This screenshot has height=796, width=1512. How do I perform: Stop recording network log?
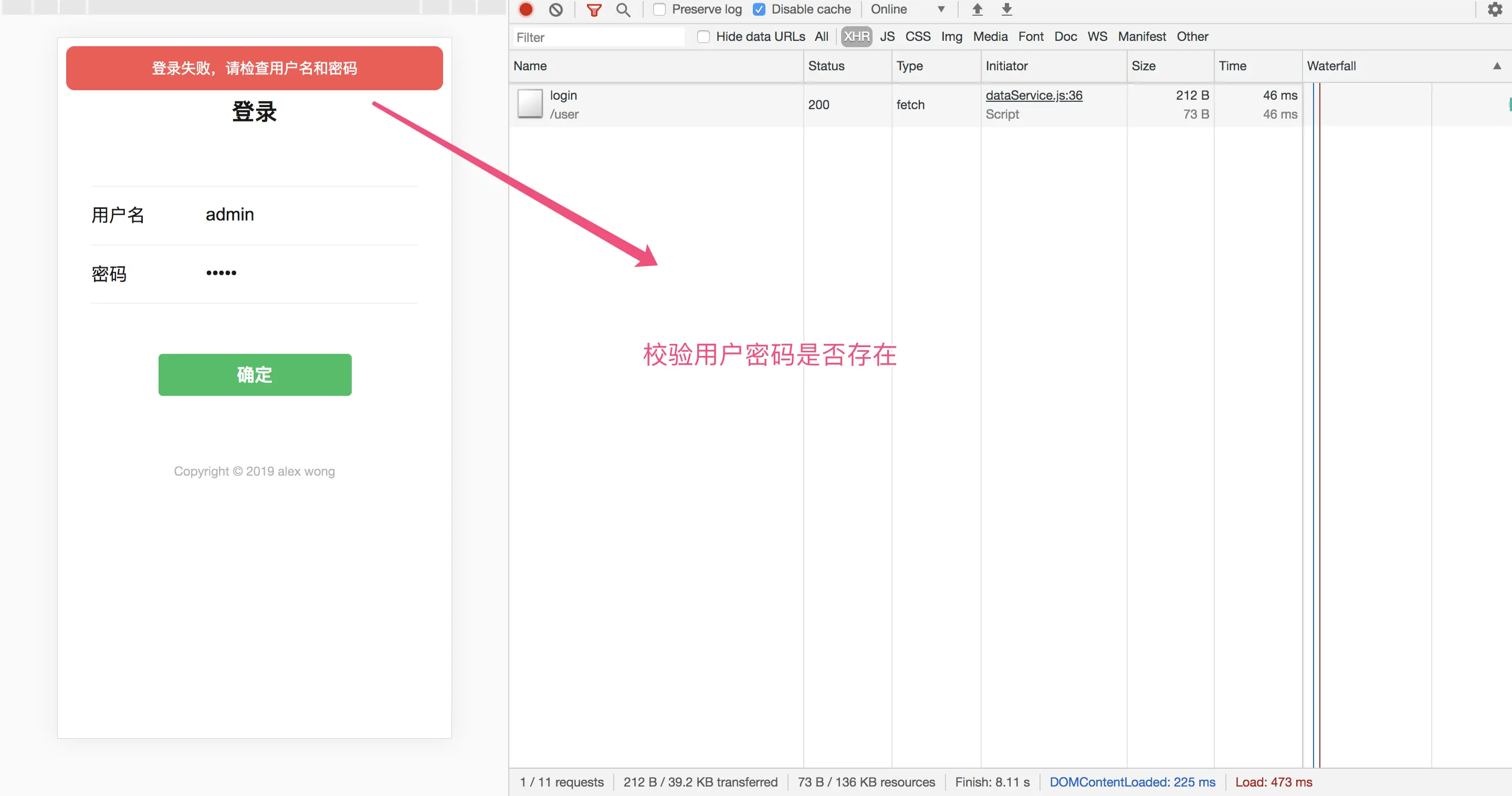coord(526,9)
